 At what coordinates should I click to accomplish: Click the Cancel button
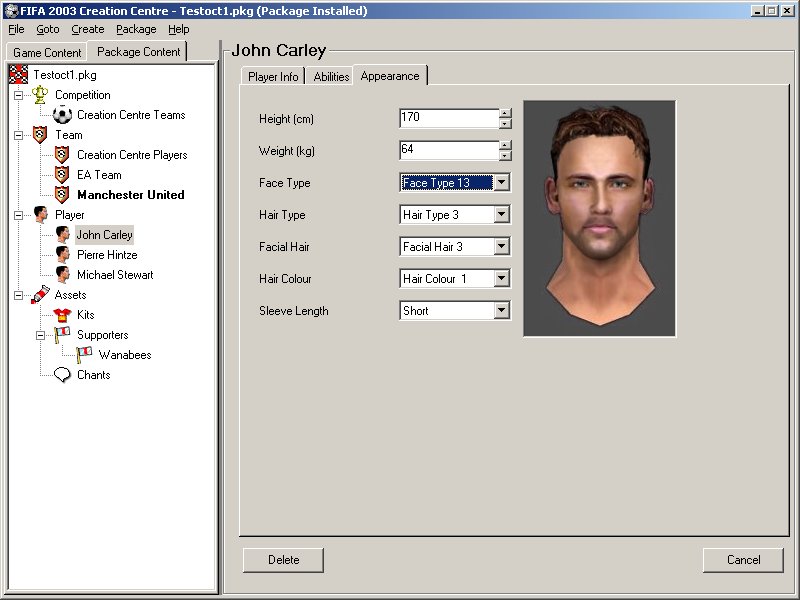pos(743,560)
